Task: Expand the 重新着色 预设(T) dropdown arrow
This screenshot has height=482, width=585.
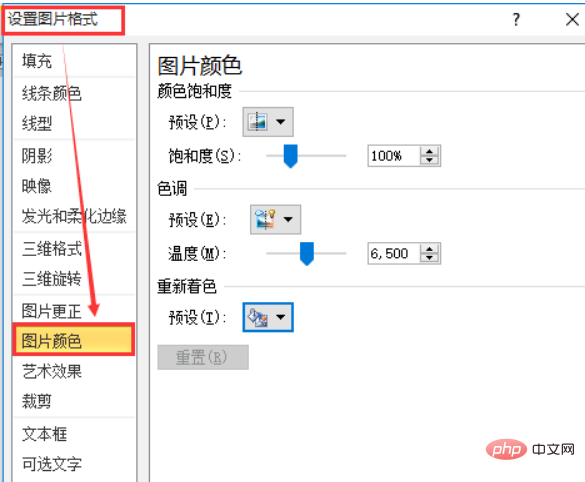Action: click(281, 317)
